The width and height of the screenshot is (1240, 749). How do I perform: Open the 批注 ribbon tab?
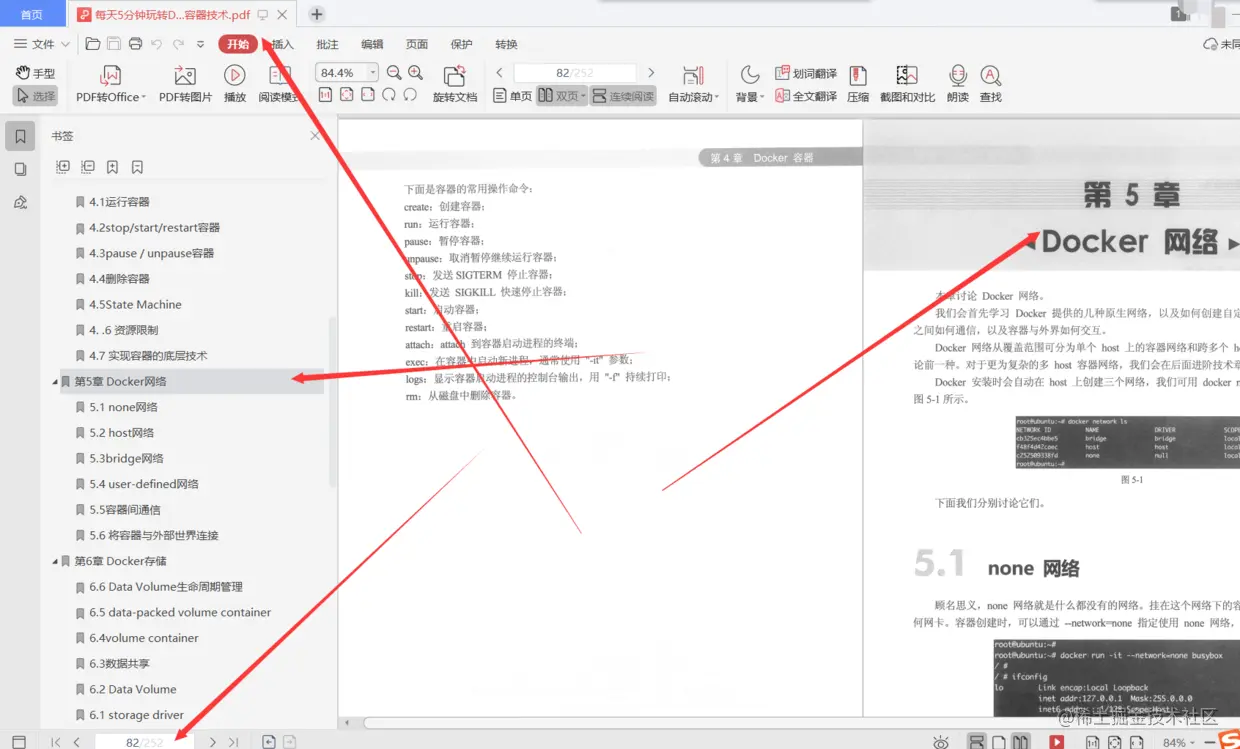[x=327, y=44]
